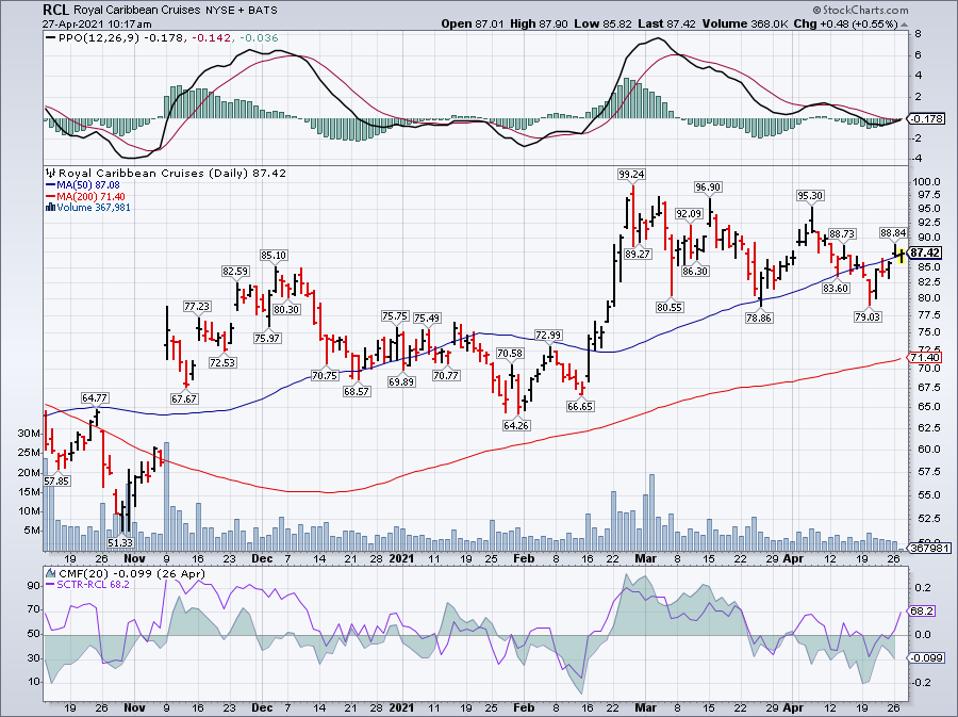Click the Chg +0.48 (+0.55%) value

(x=846, y=24)
